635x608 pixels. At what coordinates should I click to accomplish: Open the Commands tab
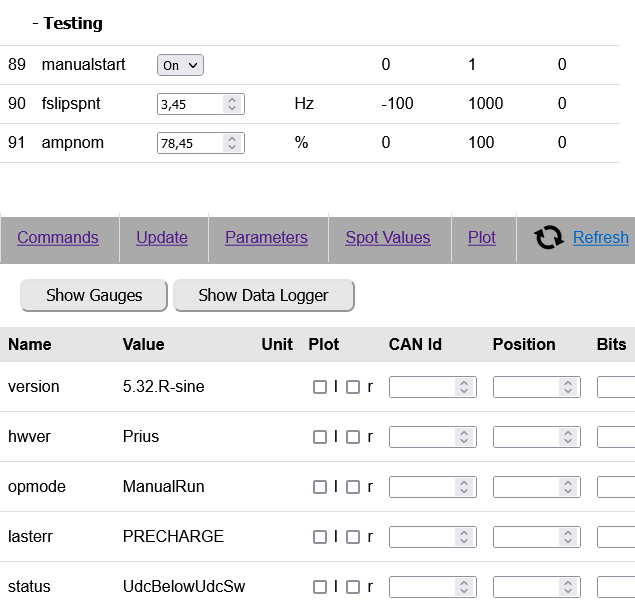[x=58, y=238]
